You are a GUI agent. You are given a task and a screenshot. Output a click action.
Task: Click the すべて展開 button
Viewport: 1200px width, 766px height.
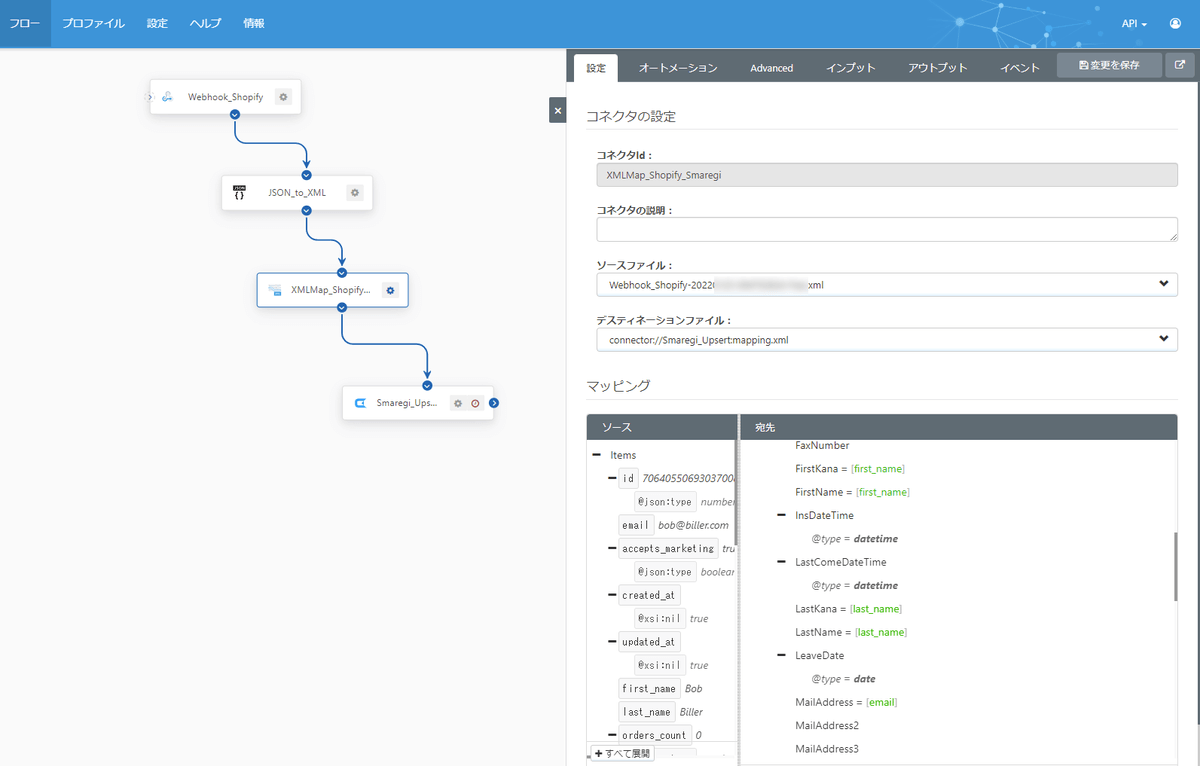[x=622, y=753]
